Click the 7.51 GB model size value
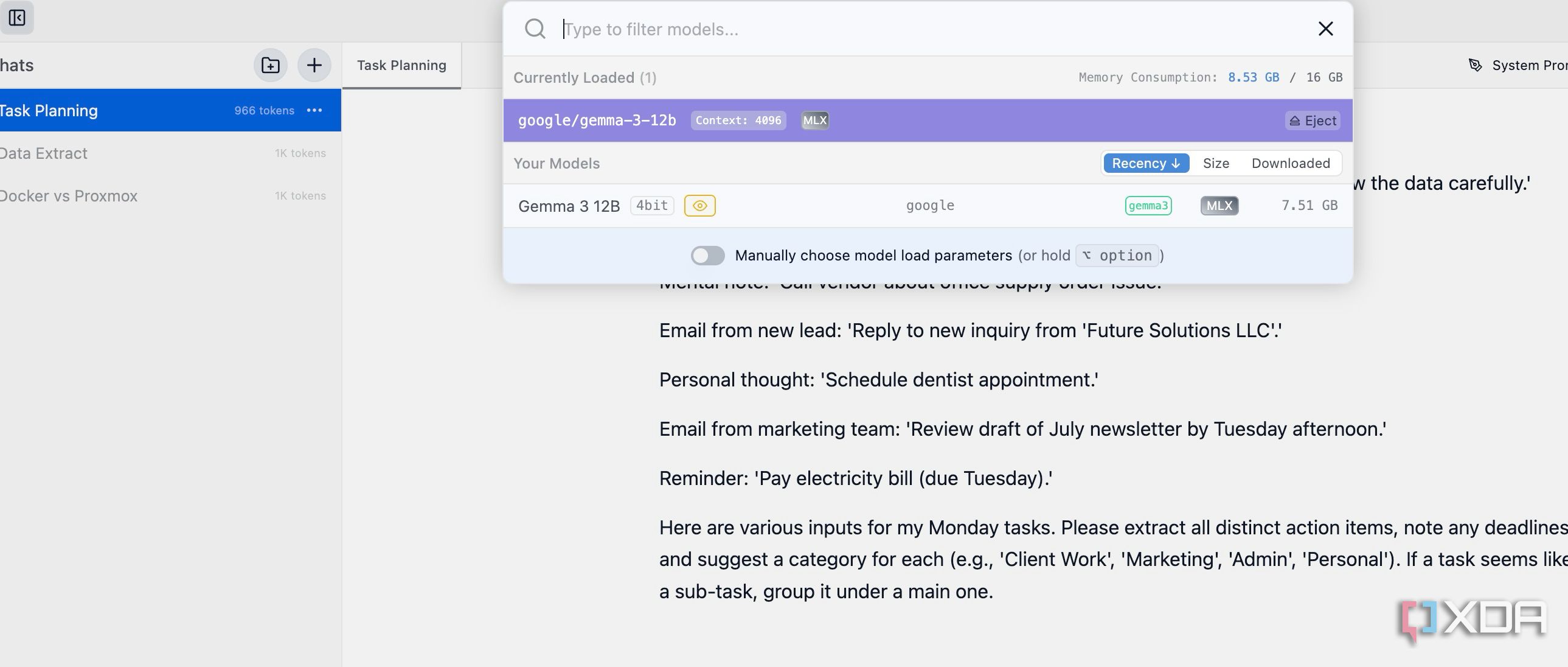This screenshot has width=1568, height=667. 1310,205
